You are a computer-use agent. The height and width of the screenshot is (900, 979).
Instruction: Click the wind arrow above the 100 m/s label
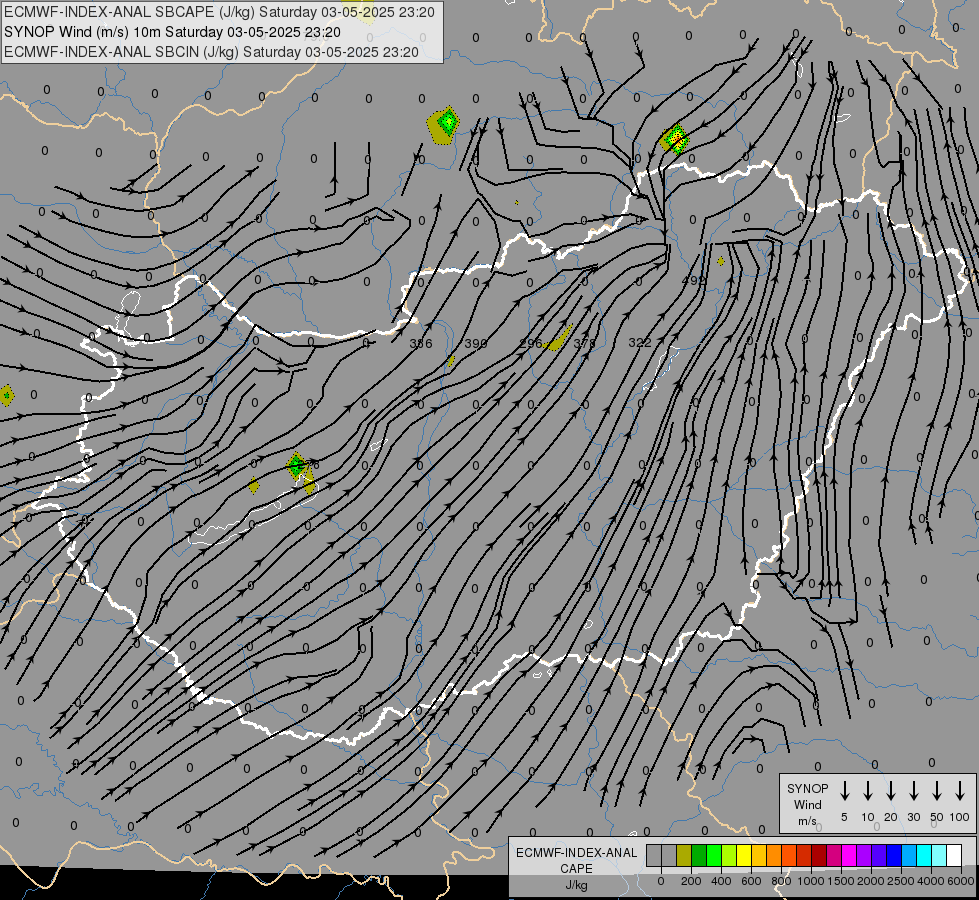click(x=960, y=791)
